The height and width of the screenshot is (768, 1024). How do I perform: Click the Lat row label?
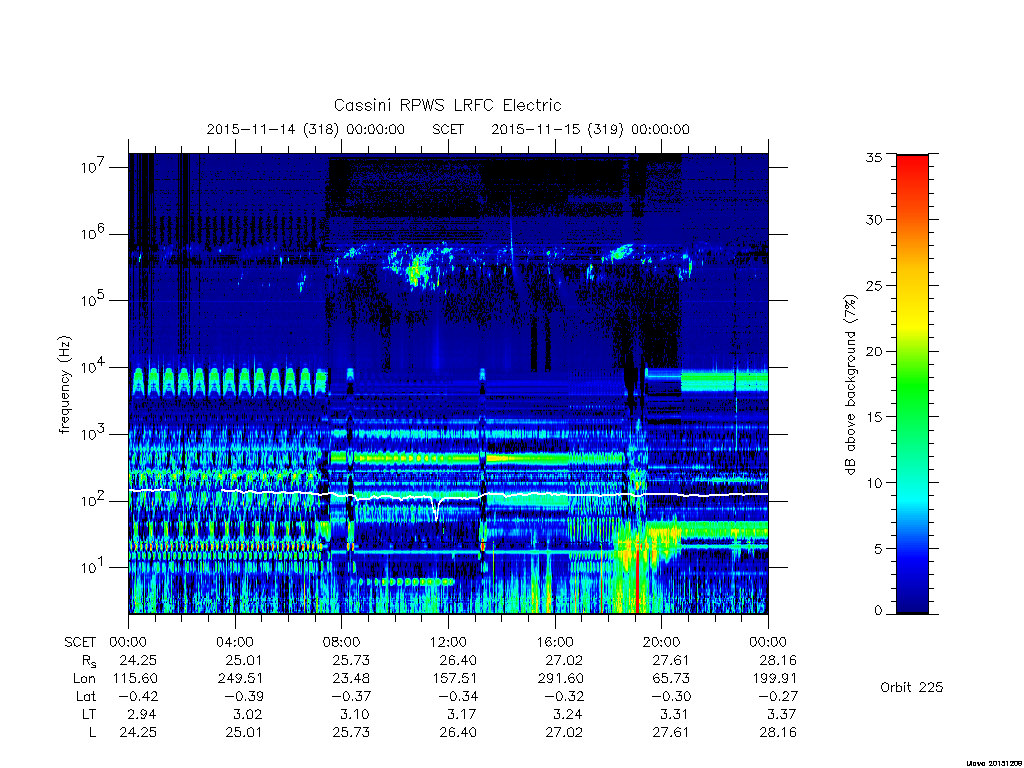[86, 696]
